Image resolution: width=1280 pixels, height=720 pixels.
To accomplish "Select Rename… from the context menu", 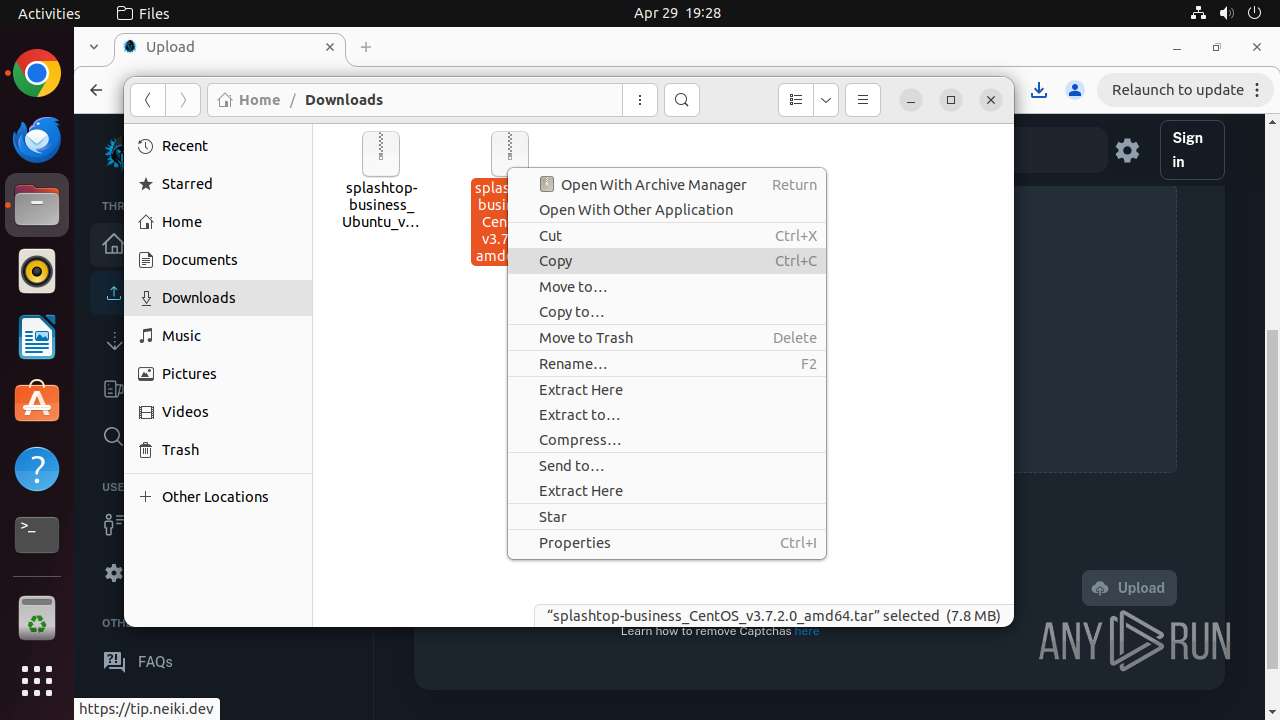I will [x=667, y=364].
